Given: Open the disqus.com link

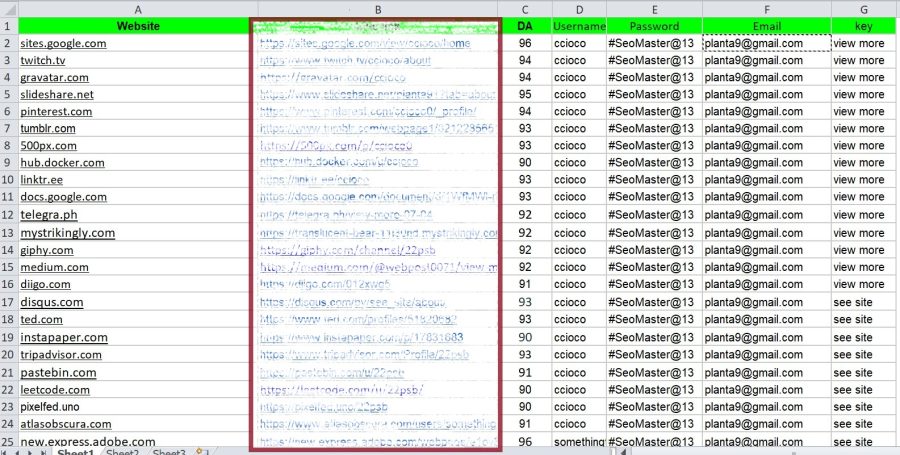Looking at the screenshot, I should 52,302.
